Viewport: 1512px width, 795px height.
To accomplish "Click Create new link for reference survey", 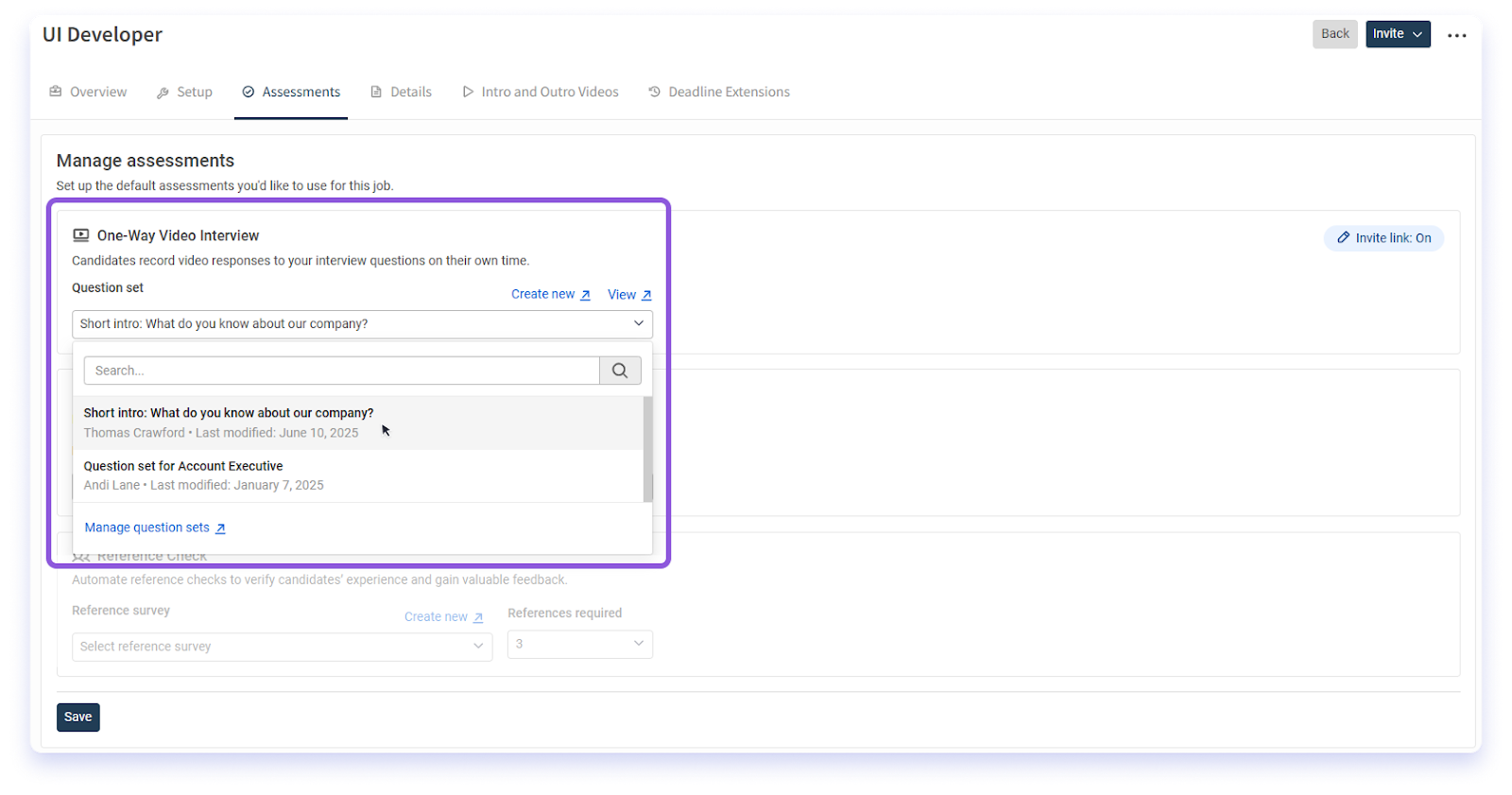I will click(443, 616).
